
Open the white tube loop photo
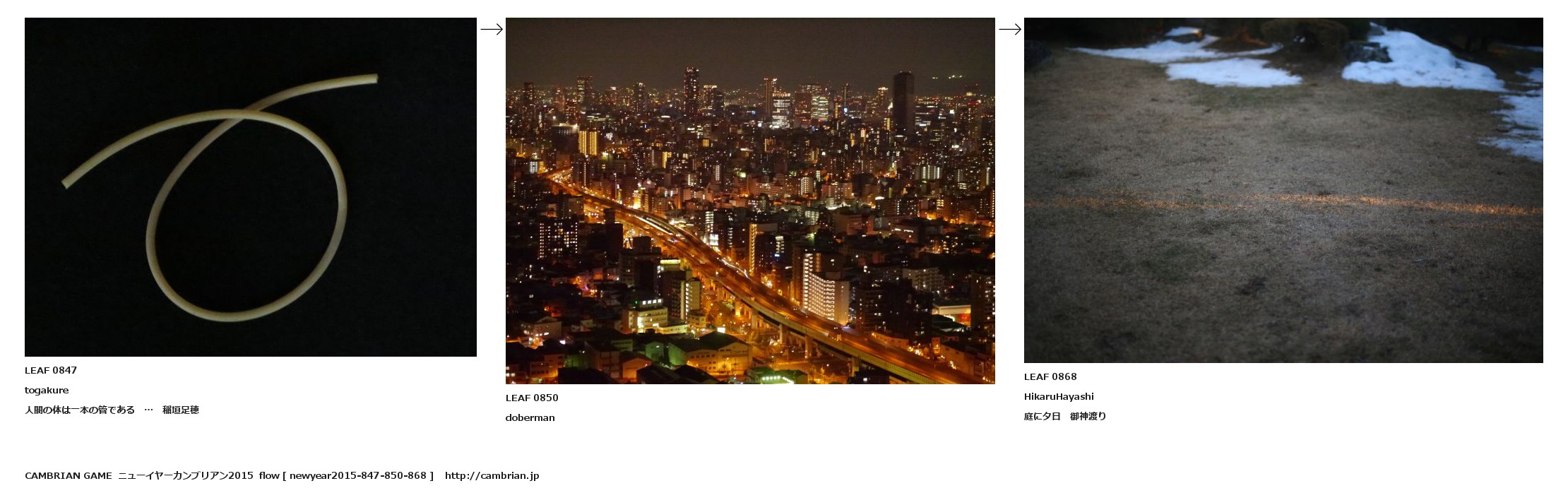pyautogui.click(x=251, y=187)
